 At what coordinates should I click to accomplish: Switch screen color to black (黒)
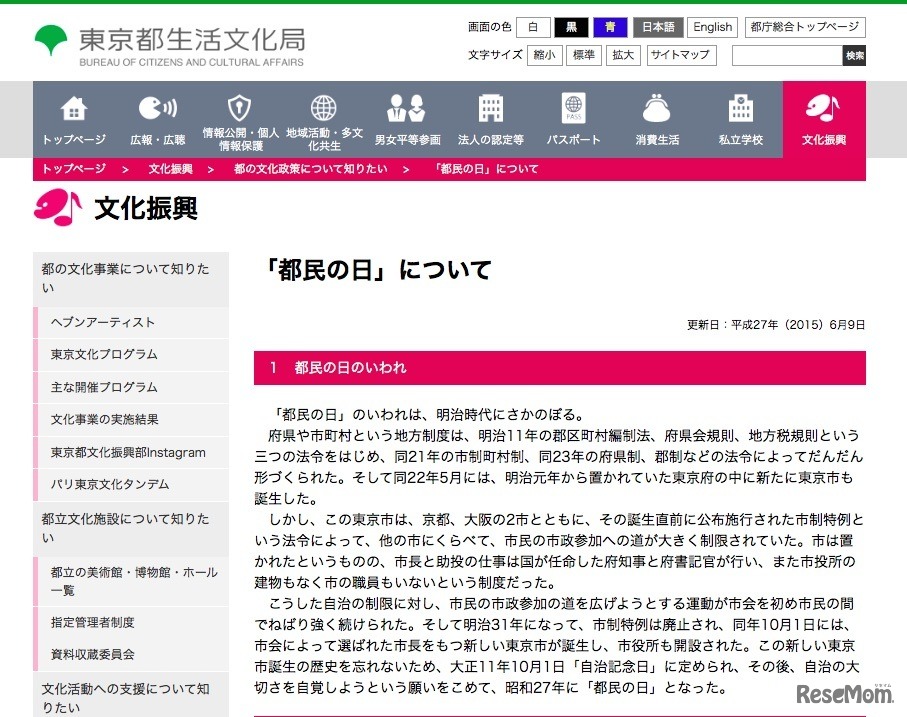point(571,28)
